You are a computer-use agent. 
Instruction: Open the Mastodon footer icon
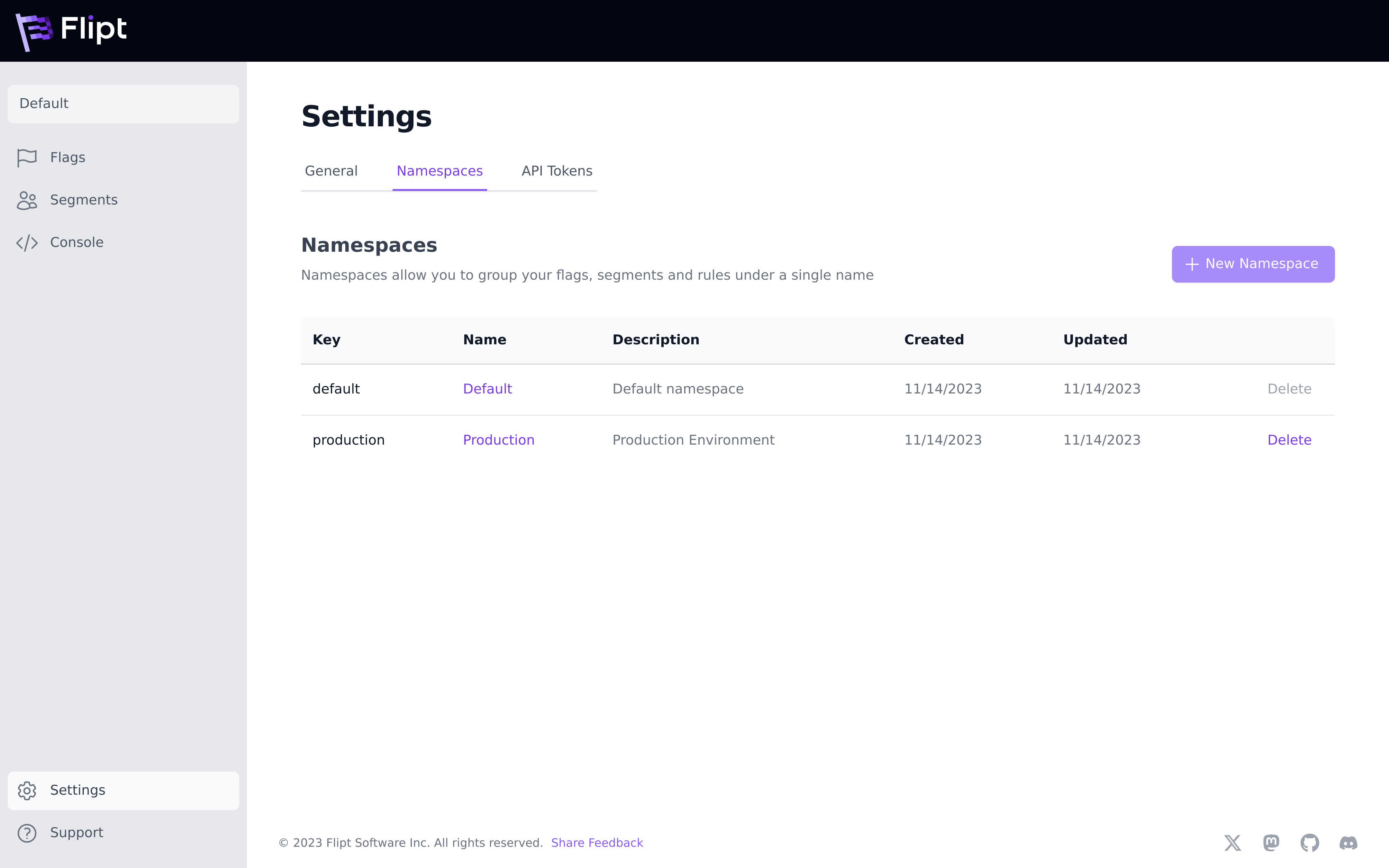[1271, 843]
